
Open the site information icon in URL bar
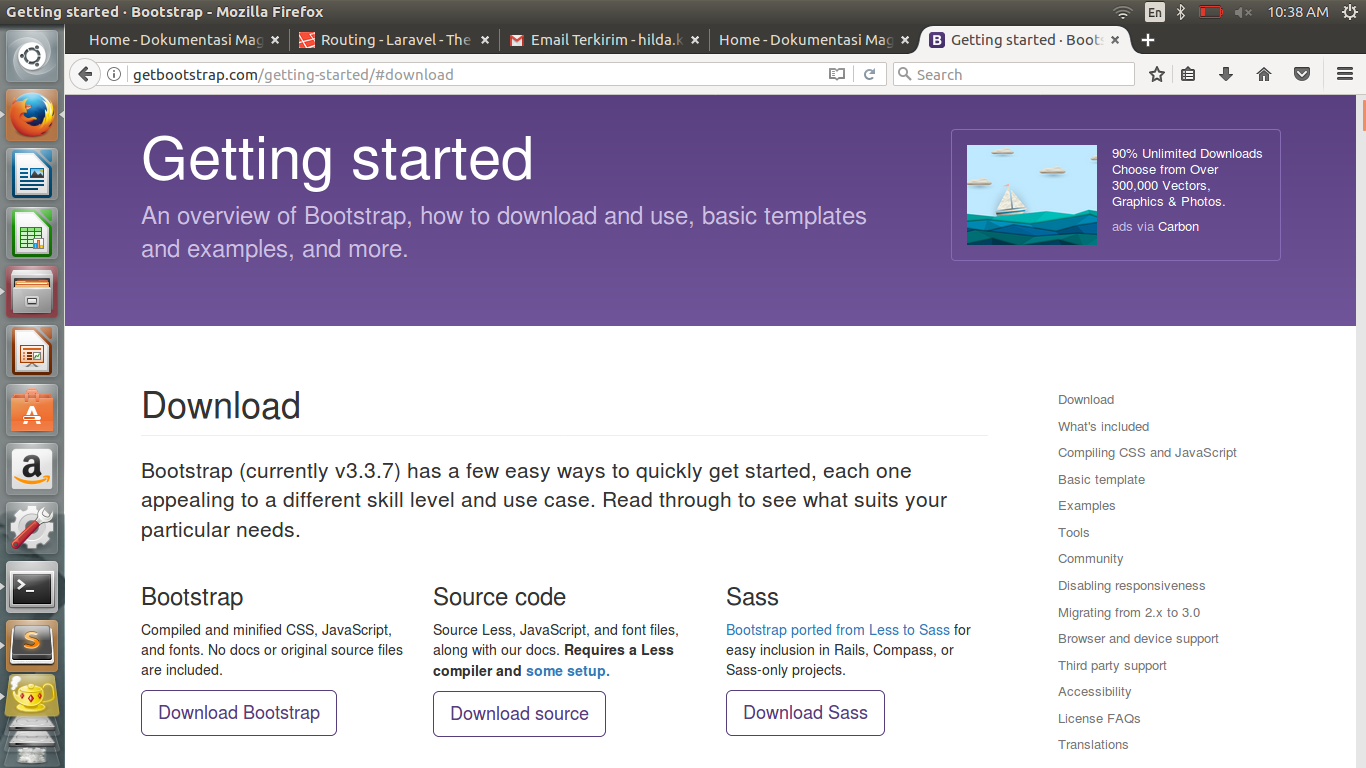pos(114,74)
